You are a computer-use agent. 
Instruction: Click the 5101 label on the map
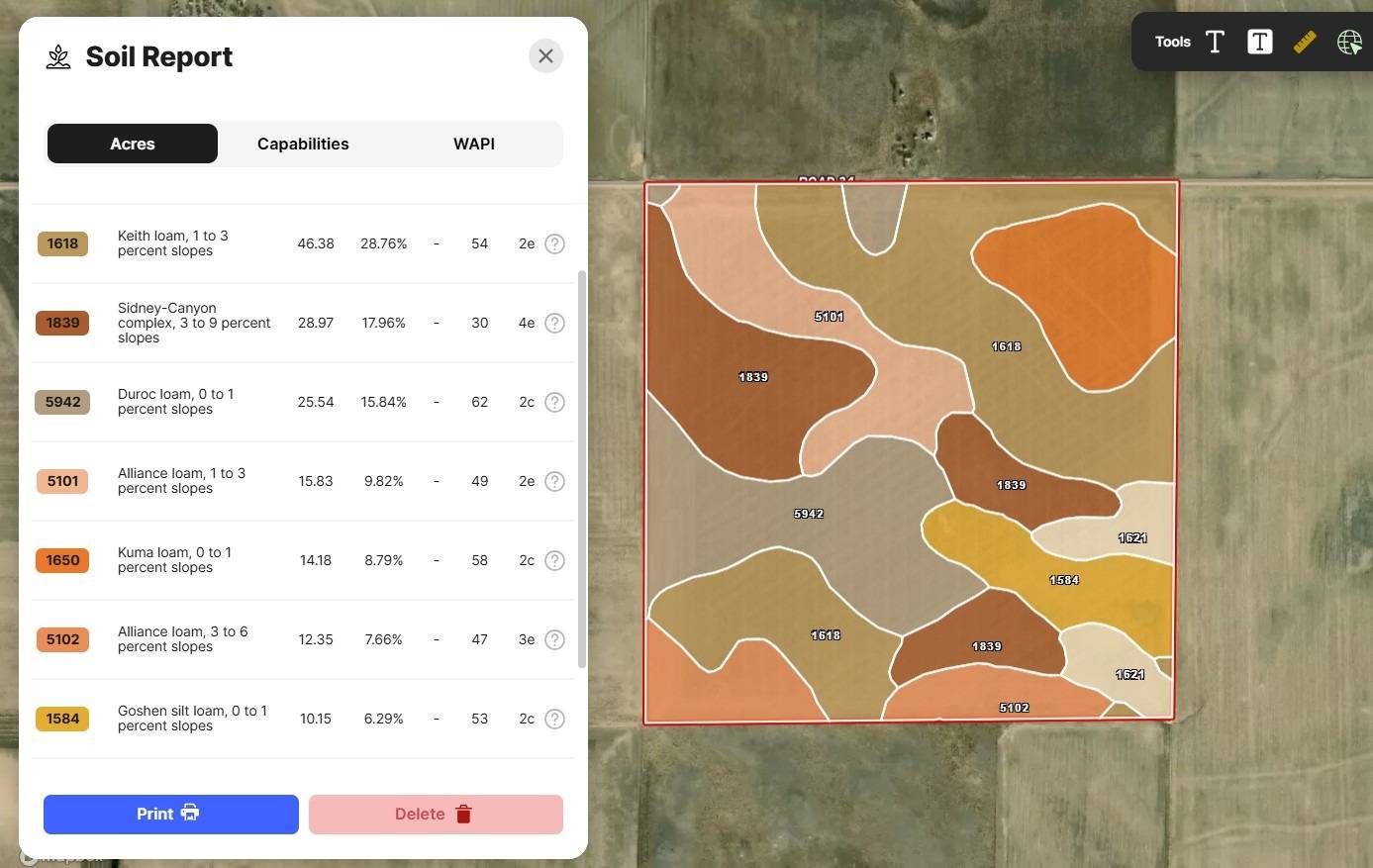coord(830,317)
